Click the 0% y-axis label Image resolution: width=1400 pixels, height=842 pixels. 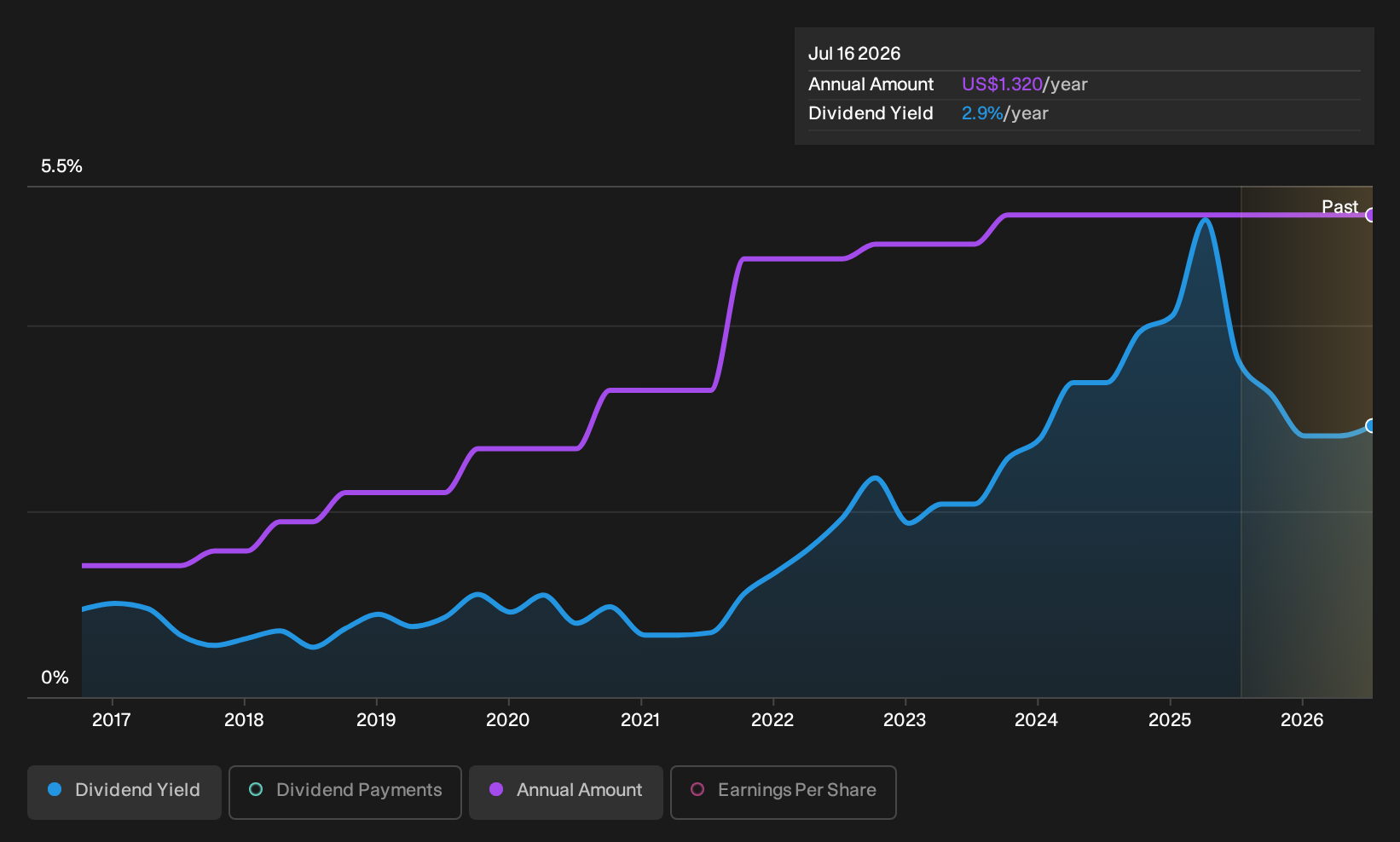[x=55, y=678]
